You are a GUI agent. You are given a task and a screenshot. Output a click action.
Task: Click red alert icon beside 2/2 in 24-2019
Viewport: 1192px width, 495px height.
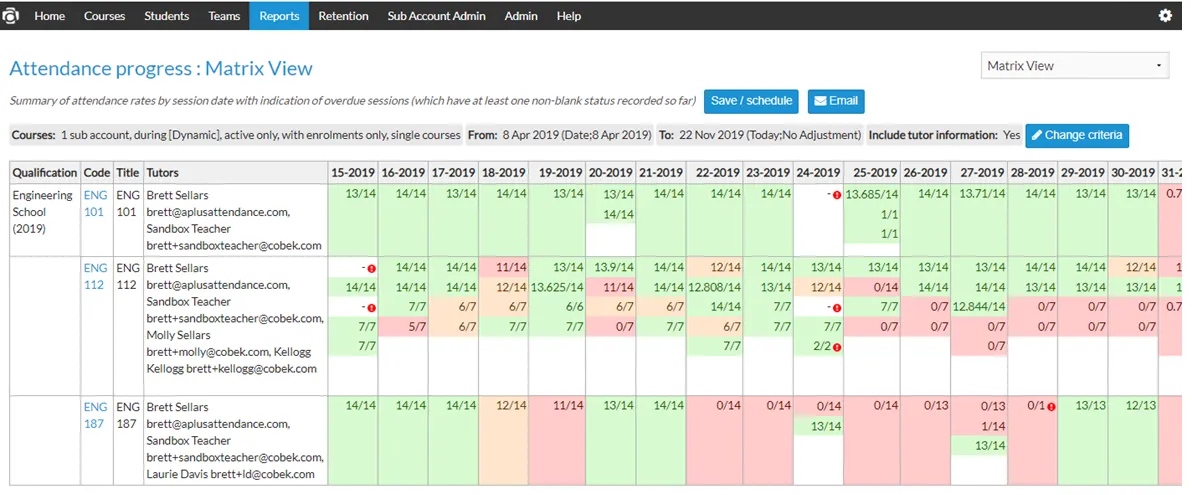pos(836,347)
